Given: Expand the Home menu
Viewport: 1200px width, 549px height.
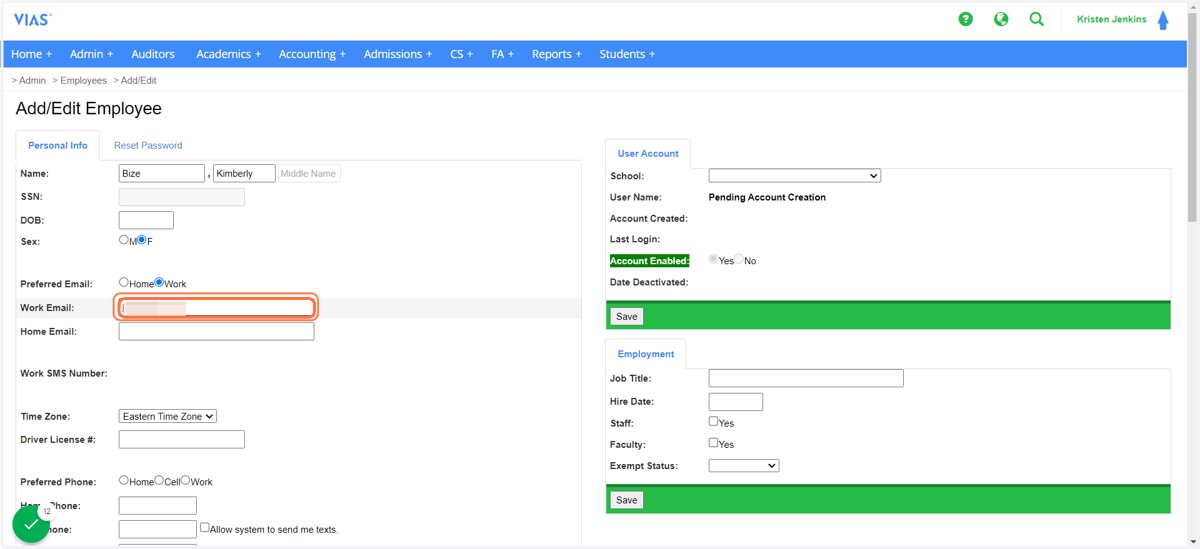Looking at the screenshot, I should [x=32, y=54].
